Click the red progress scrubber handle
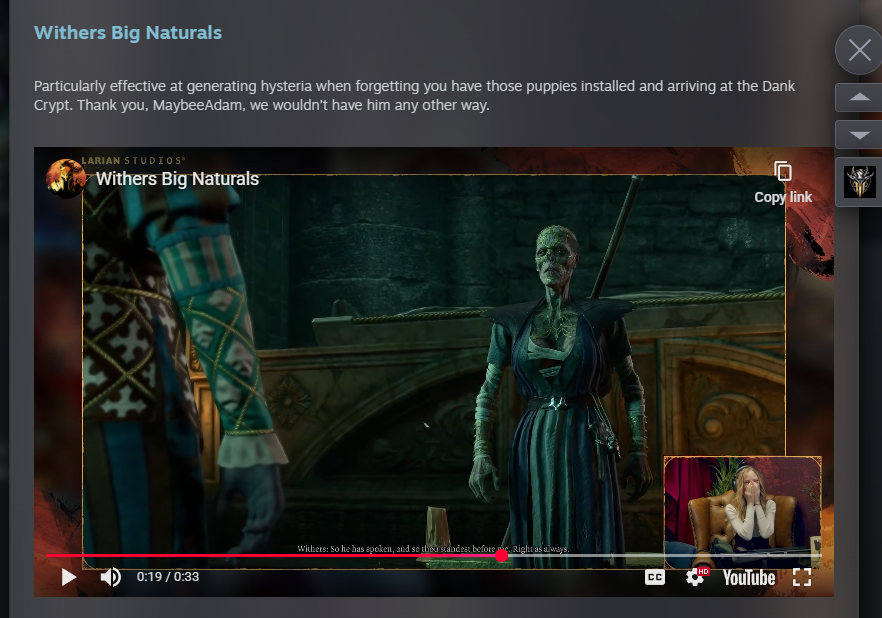882x618 pixels. point(502,556)
